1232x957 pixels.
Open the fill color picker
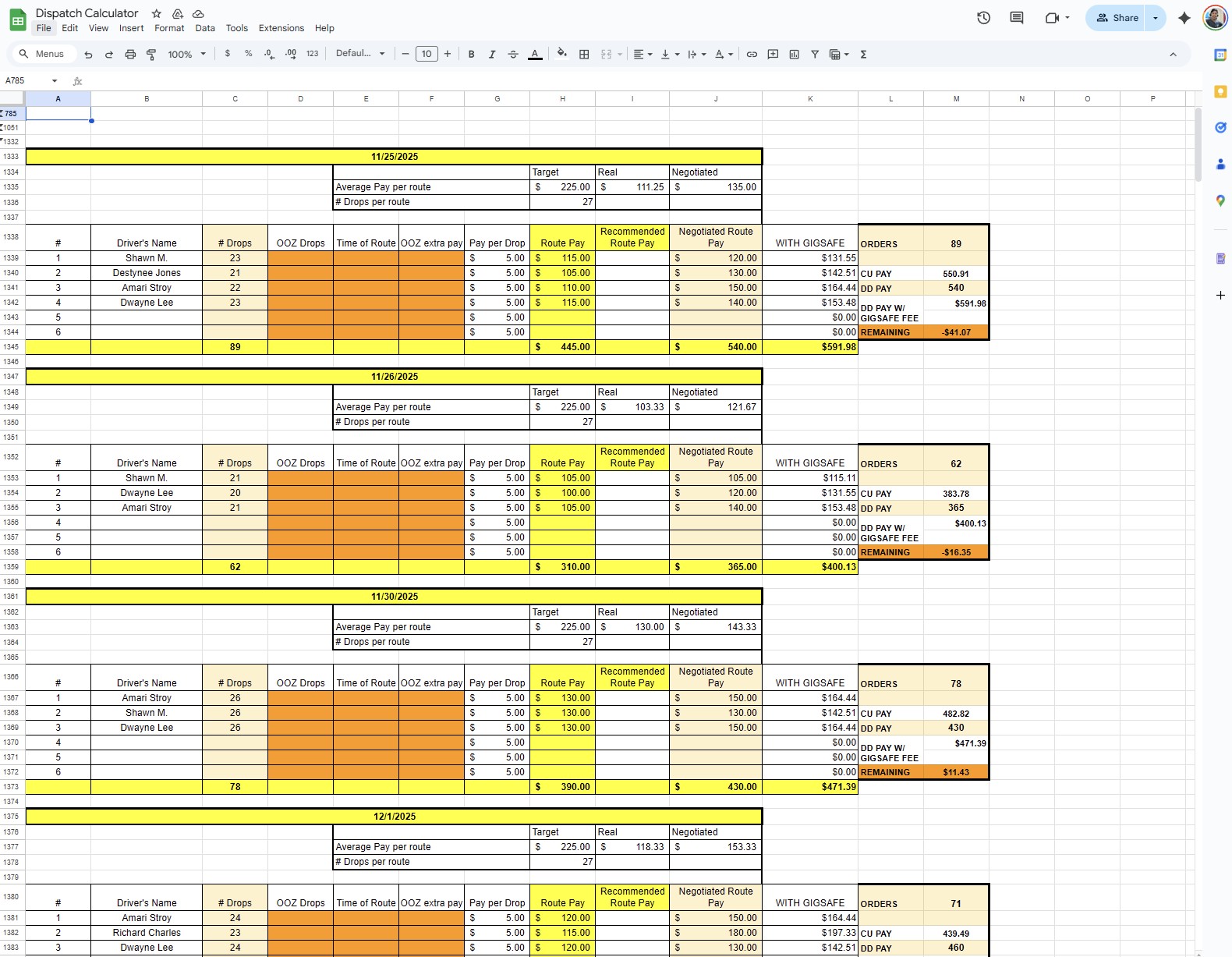pos(561,55)
